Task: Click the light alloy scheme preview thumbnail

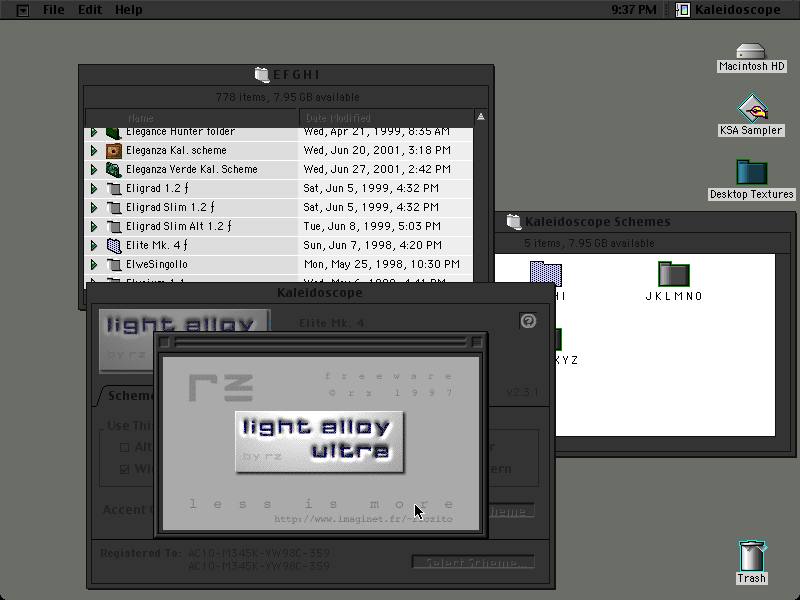Action: [184, 321]
